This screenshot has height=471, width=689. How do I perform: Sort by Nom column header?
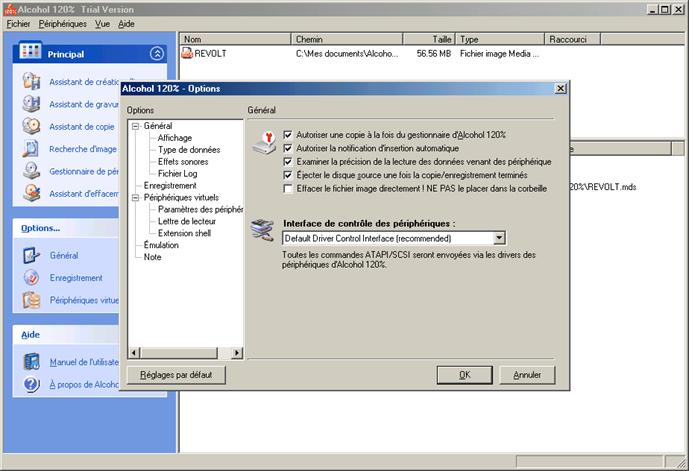(x=235, y=39)
